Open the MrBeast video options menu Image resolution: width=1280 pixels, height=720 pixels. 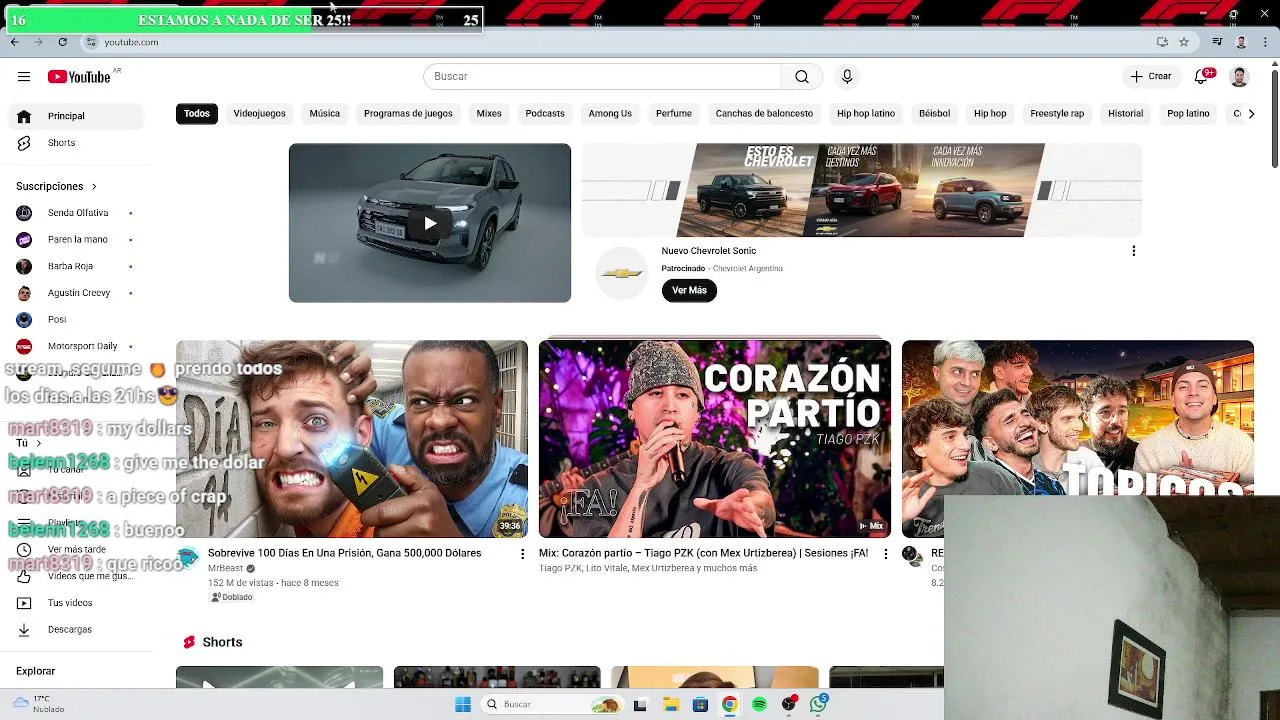(521, 553)
